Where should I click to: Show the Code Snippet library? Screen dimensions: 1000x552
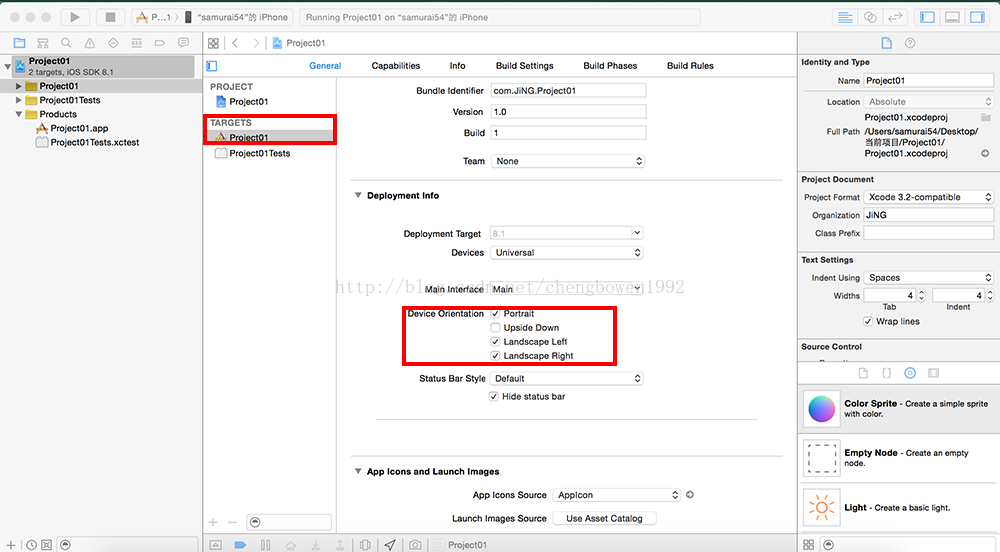point(886,373)
